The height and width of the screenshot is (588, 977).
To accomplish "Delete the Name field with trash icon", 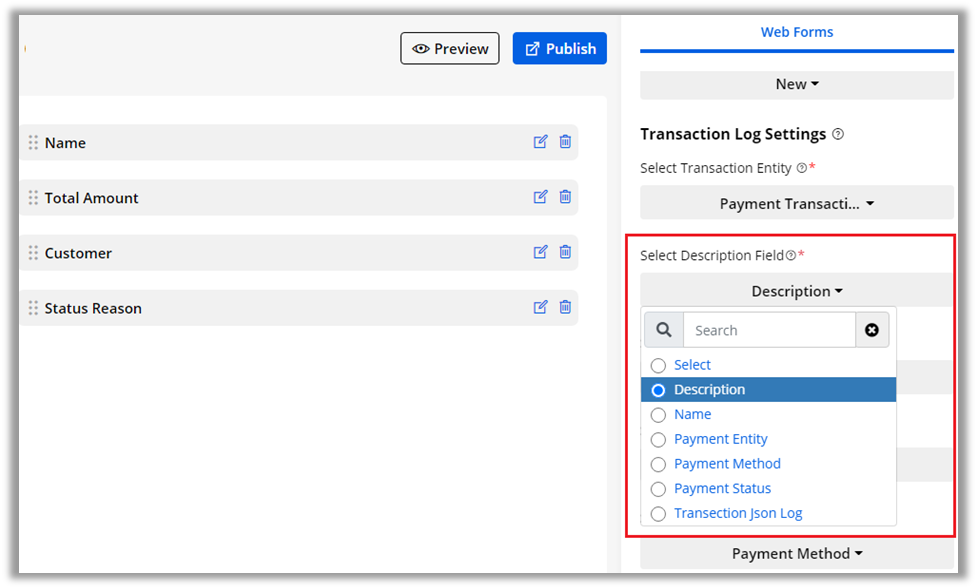I will click(x=565, y=142).
